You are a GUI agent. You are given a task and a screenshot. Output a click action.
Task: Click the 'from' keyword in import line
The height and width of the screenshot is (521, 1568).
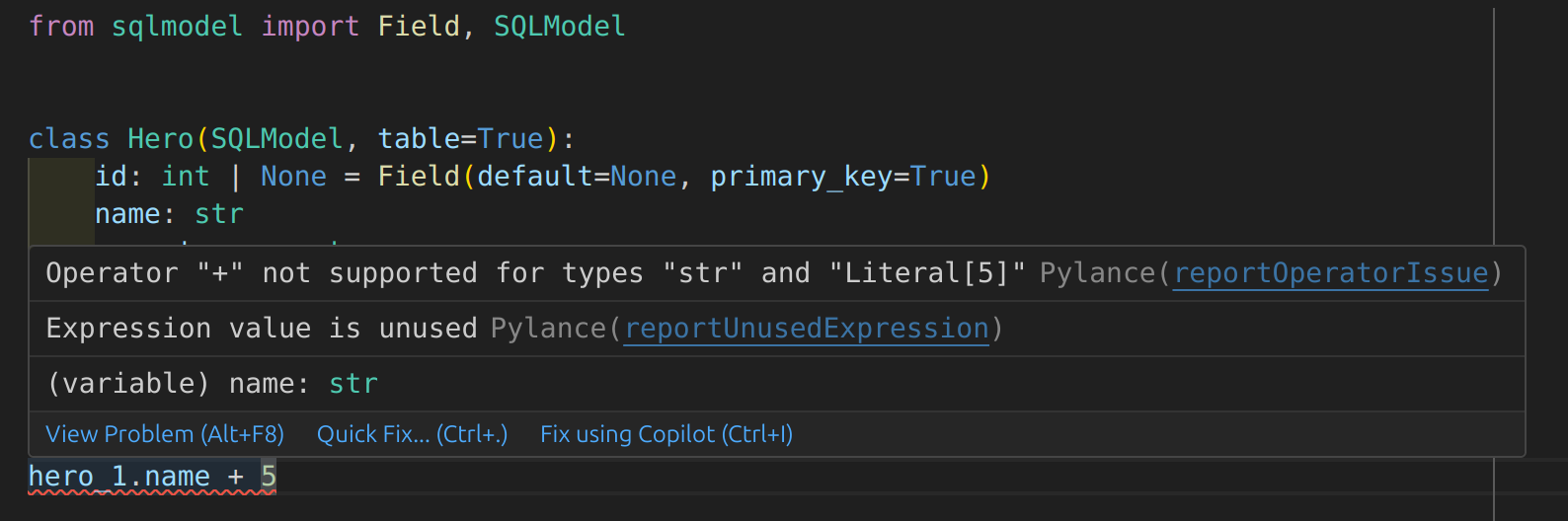pos(61,27)
